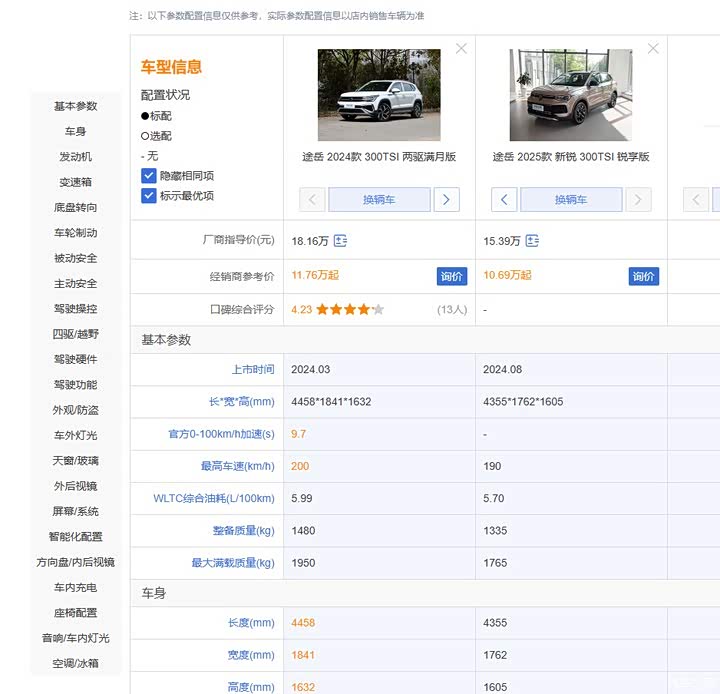Click the 官方0-100km/h加速(s) parameter link
Viewport: 720px width, 694px height.
pyautogui.click(x=221, y=434)
